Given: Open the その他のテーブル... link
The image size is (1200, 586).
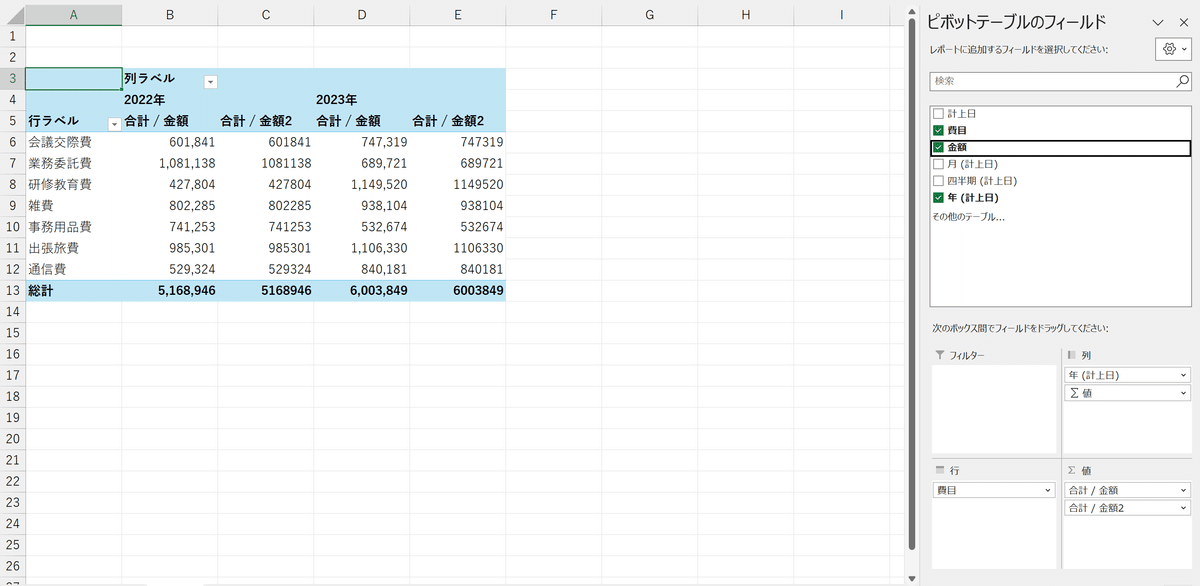Looking at the screenshot, I should (968, 216).
